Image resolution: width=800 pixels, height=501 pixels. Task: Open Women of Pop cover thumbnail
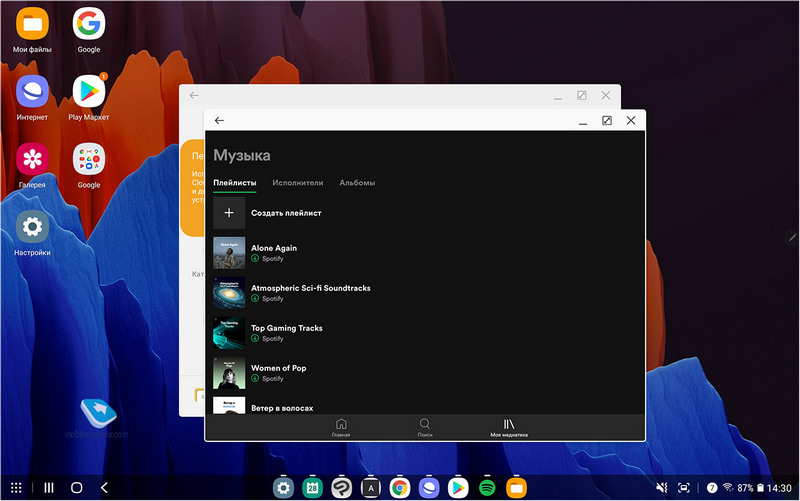[229, 373]
